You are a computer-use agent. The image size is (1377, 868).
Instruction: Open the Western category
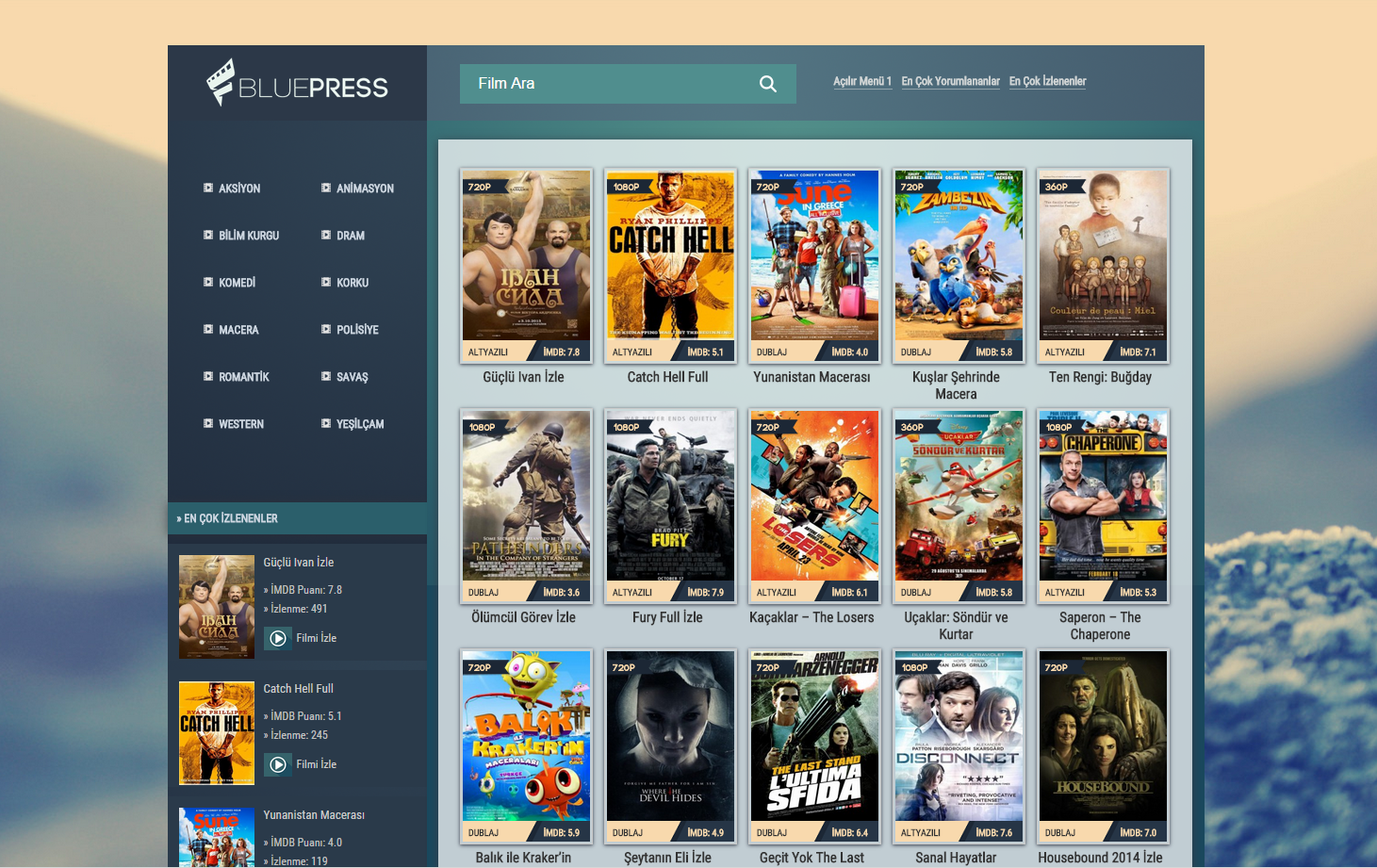(x=241, y=424)
